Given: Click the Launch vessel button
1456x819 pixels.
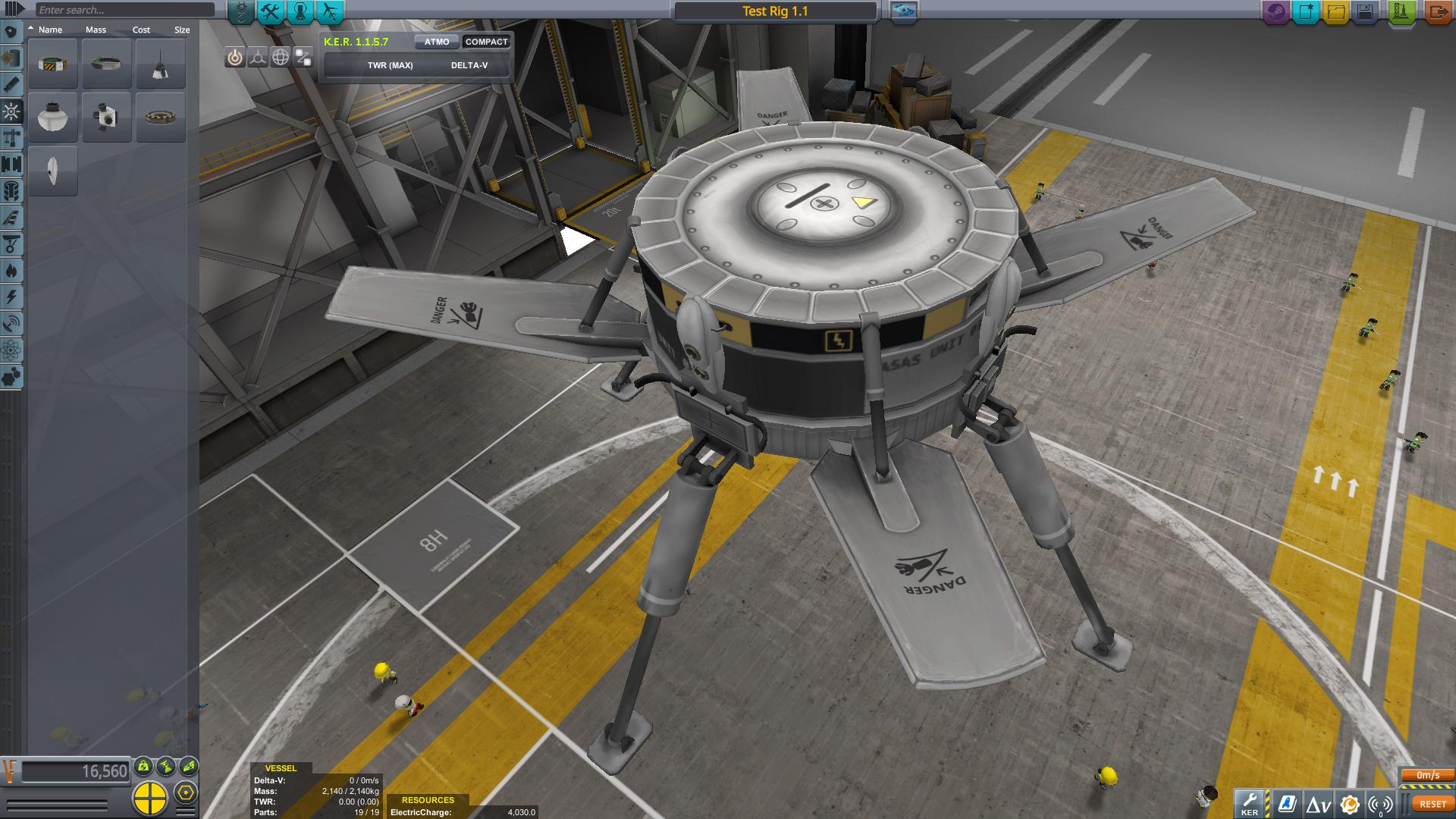Looking at the screenshot, I should pos(1401,12).
